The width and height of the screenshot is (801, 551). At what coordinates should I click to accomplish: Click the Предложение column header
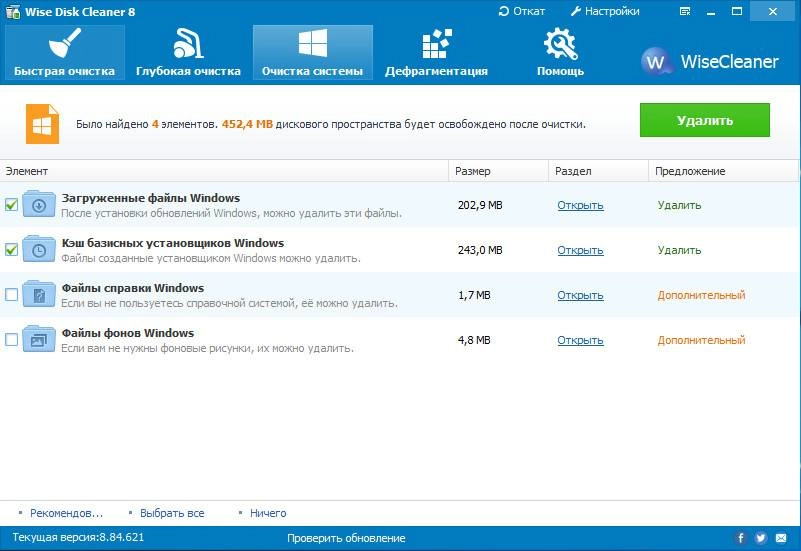tap(723, 171)
